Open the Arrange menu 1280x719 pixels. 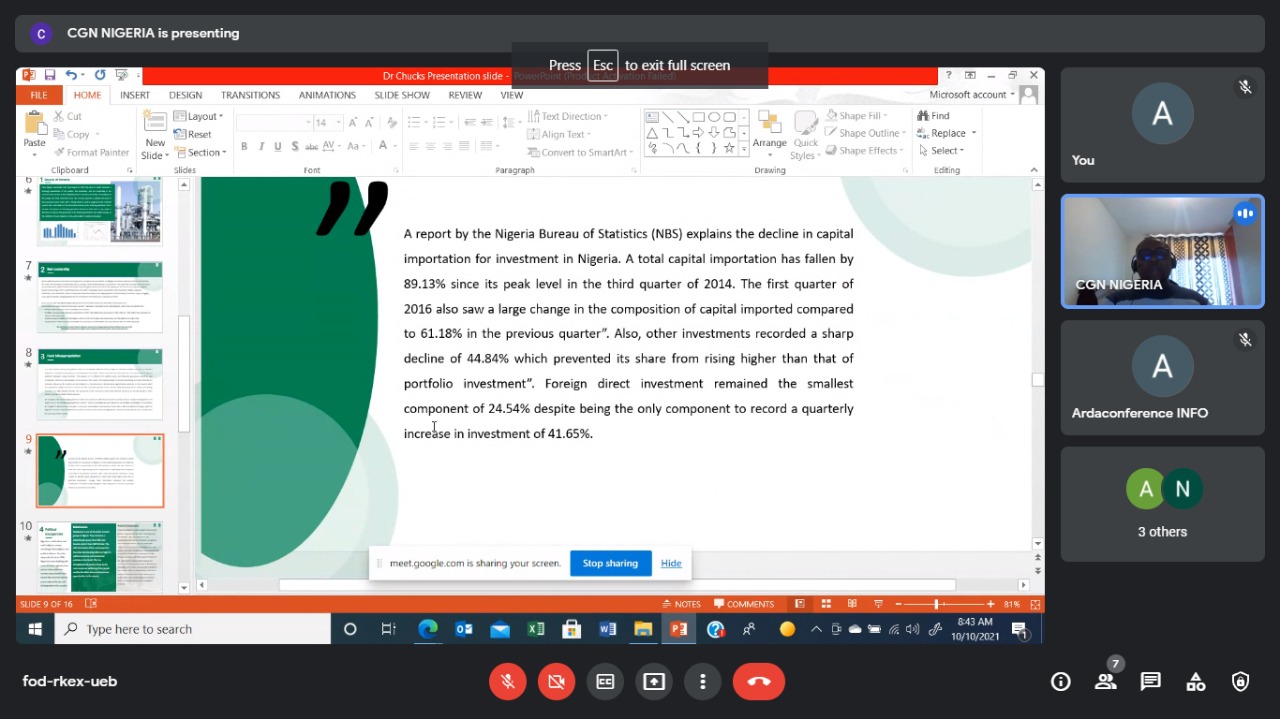tap(770, 135)
